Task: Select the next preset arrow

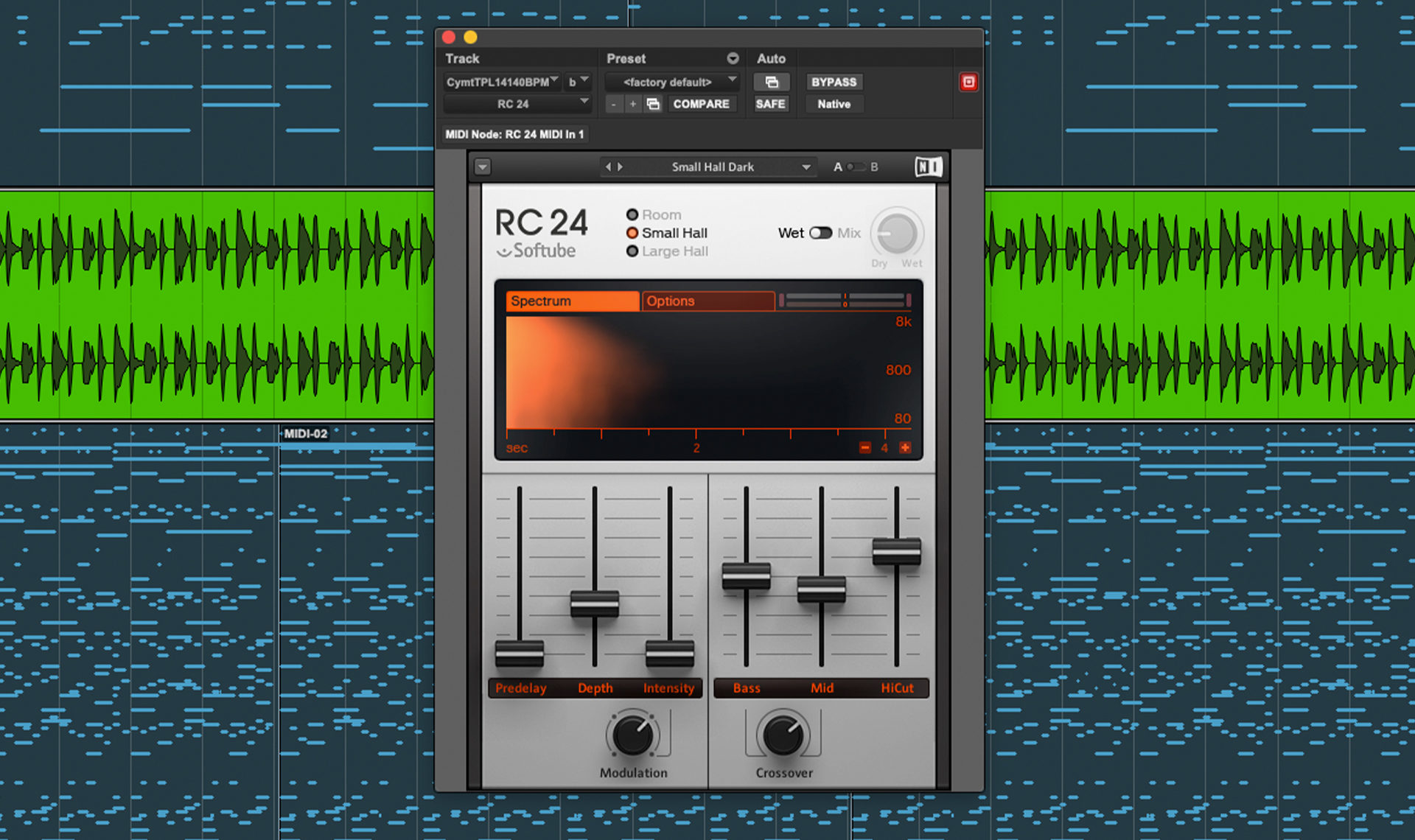Action: click(621, 167)
